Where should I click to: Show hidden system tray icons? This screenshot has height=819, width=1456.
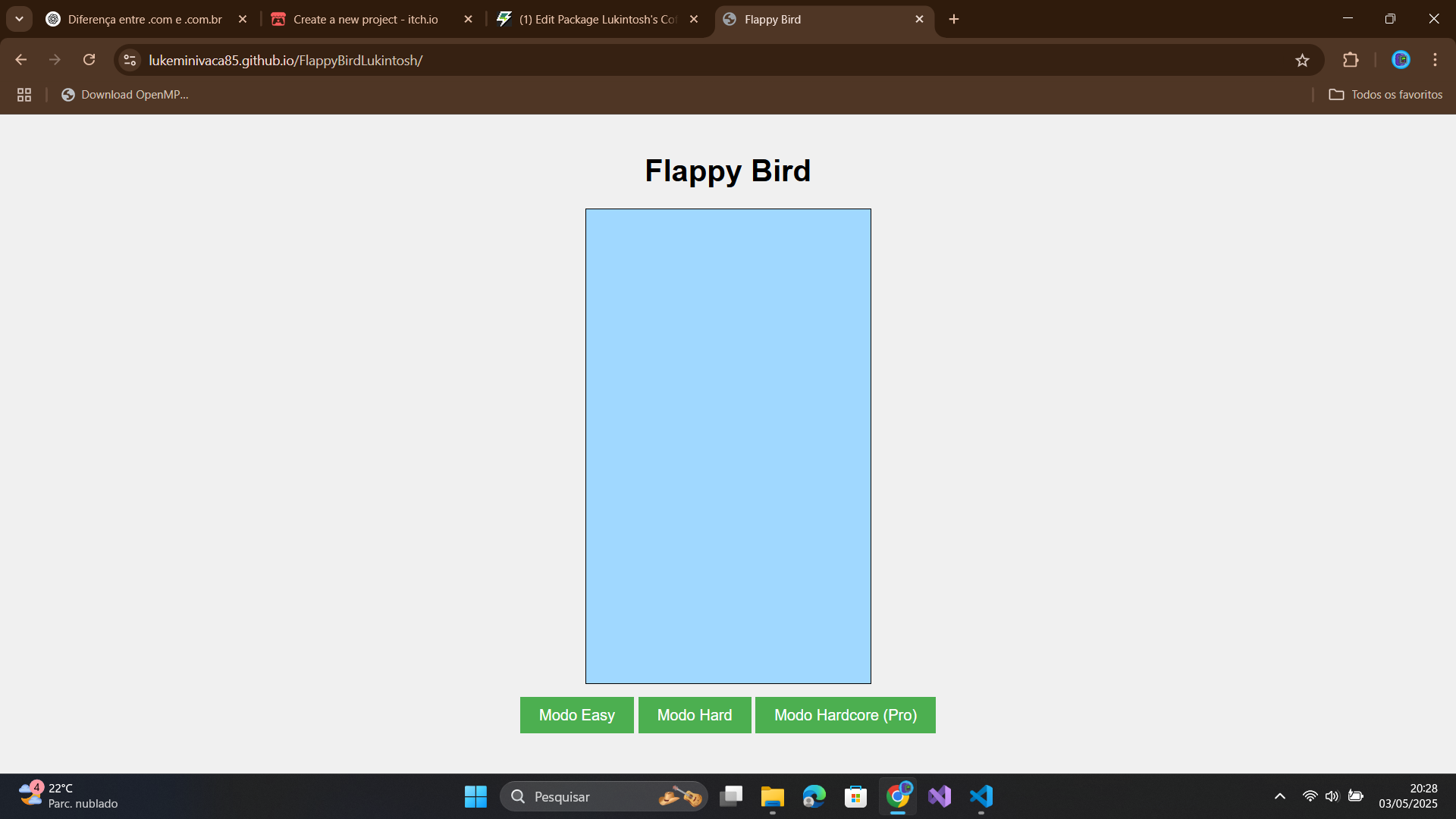1280,796
